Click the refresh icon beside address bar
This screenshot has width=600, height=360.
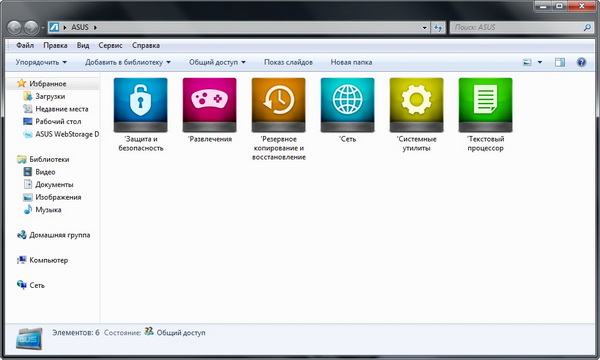pyautogui.click(x=438, y=28)
